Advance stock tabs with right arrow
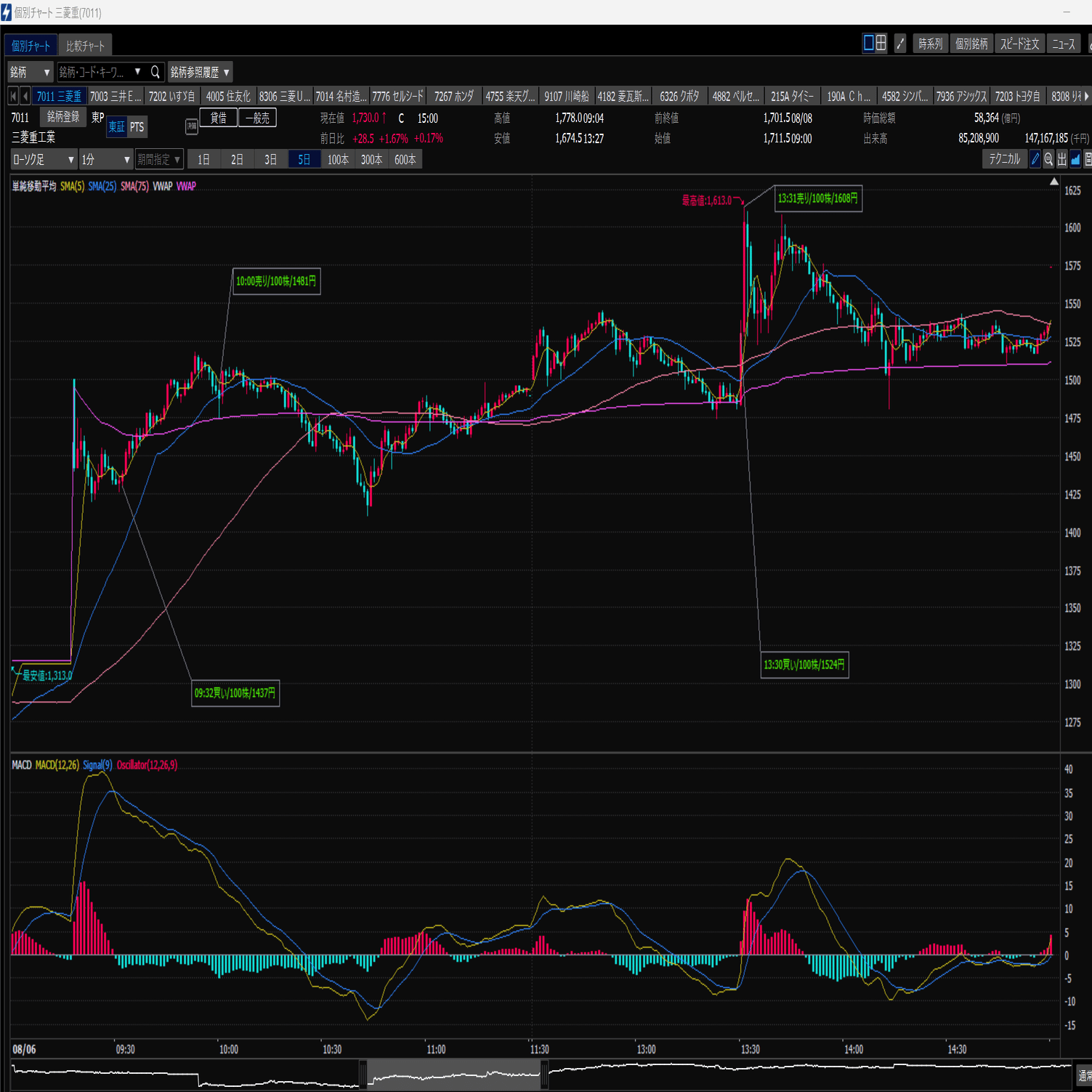The height and width of the screenshot is (1092, 1092). [1087, 96]
